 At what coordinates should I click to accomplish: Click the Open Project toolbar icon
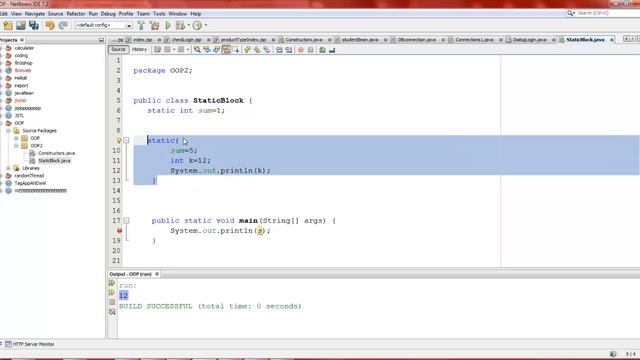pyautogui.click(x=21, y=25)
